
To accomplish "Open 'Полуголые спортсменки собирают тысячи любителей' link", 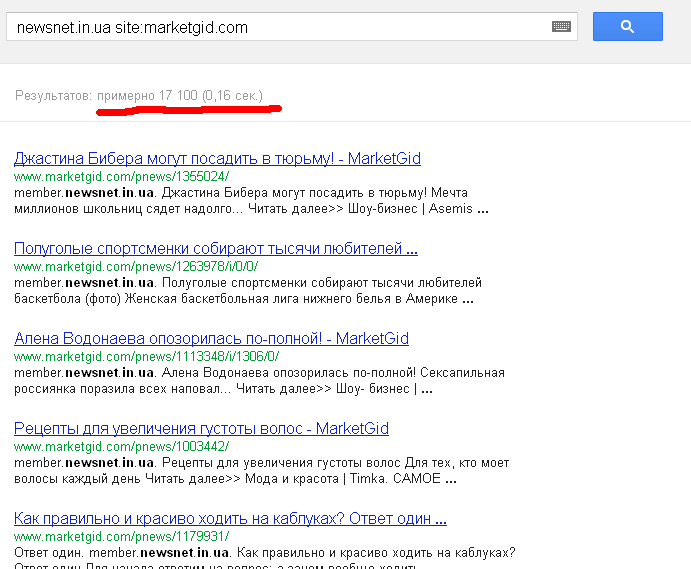I will pos(215,248).
